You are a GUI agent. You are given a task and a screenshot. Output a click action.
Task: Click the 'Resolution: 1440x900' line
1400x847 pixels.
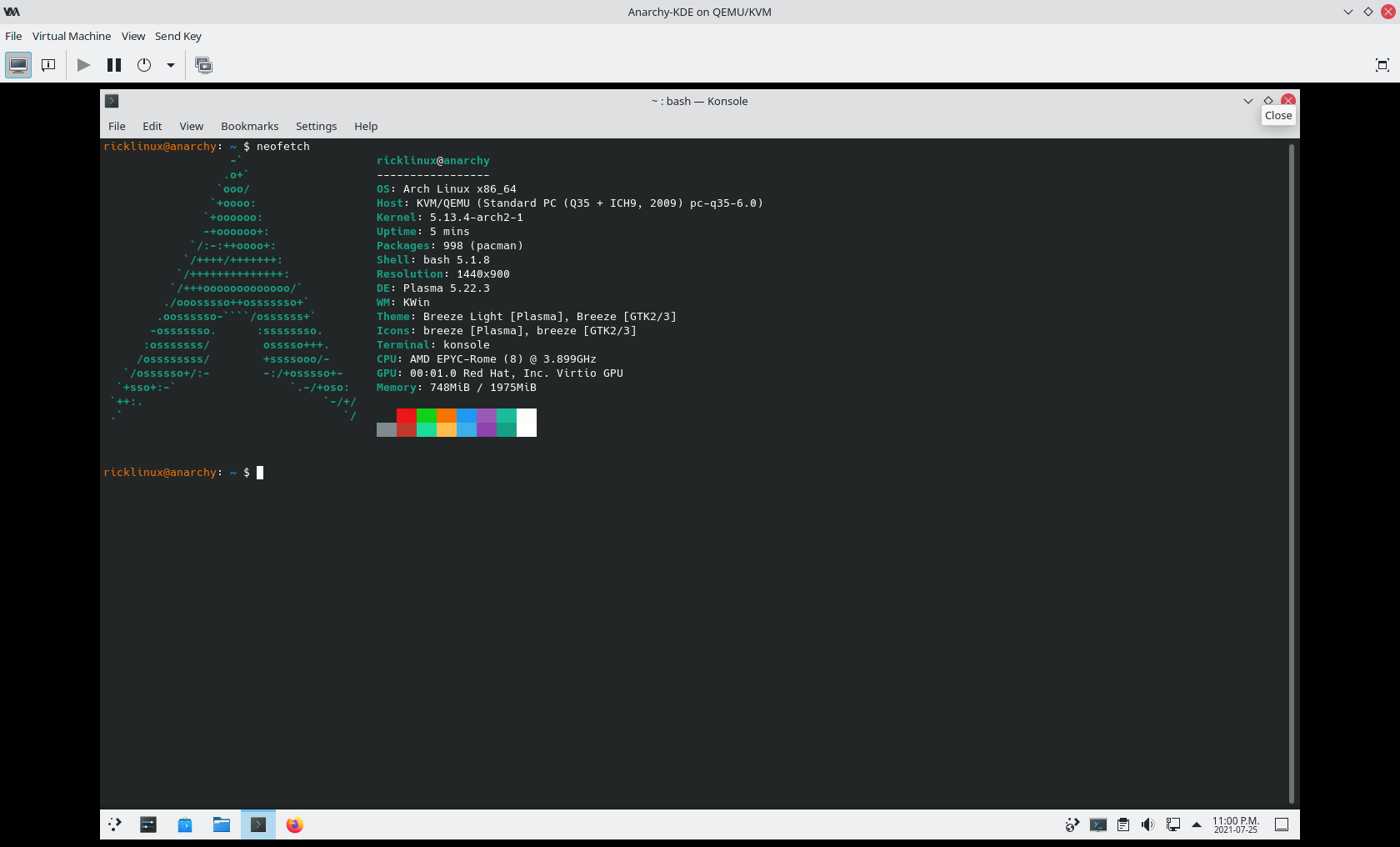coord(443,274)
